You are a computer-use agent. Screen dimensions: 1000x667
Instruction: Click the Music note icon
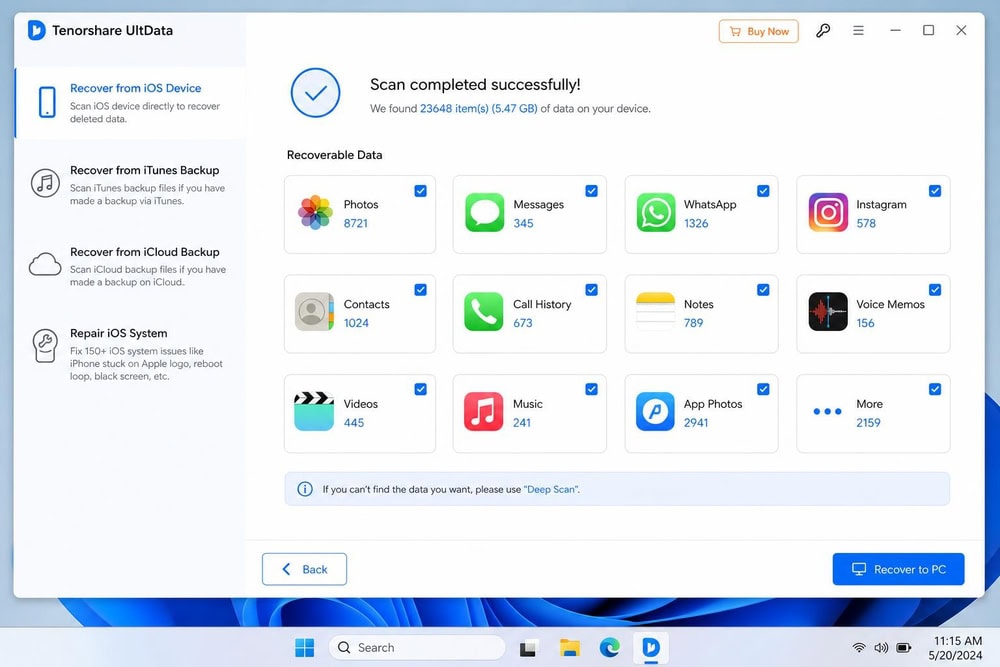(x=483, y=412)
